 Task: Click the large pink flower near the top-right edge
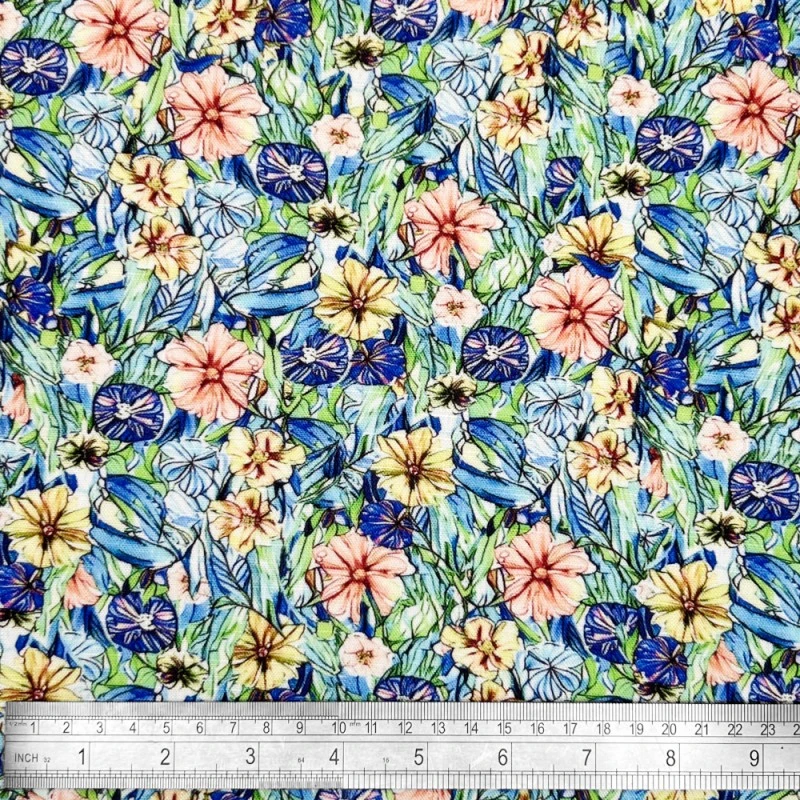(x=751, y=106)
